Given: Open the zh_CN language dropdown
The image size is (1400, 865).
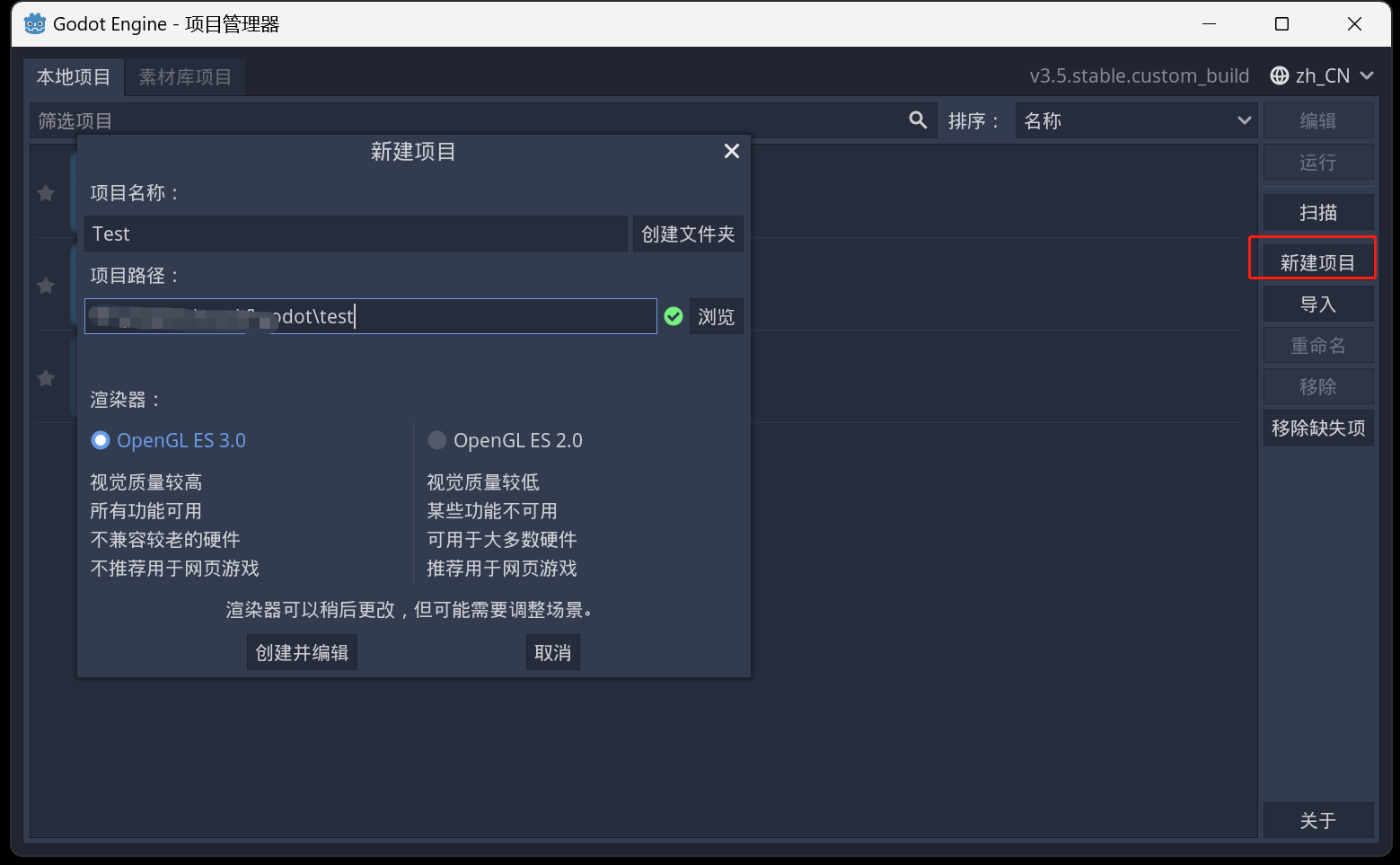Looking at the screenshot, I should coord(1323,76).
